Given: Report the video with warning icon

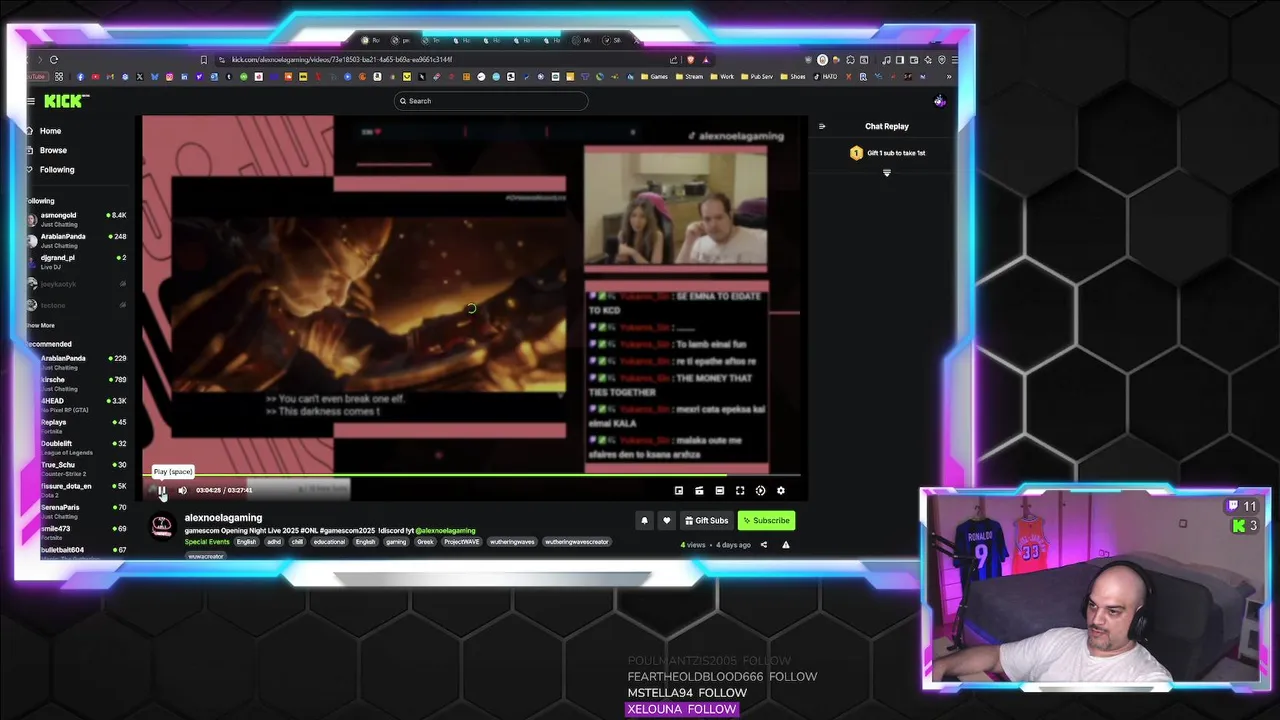Looking at the screenshot, I should pyautogui.click(x=785, y=545).
